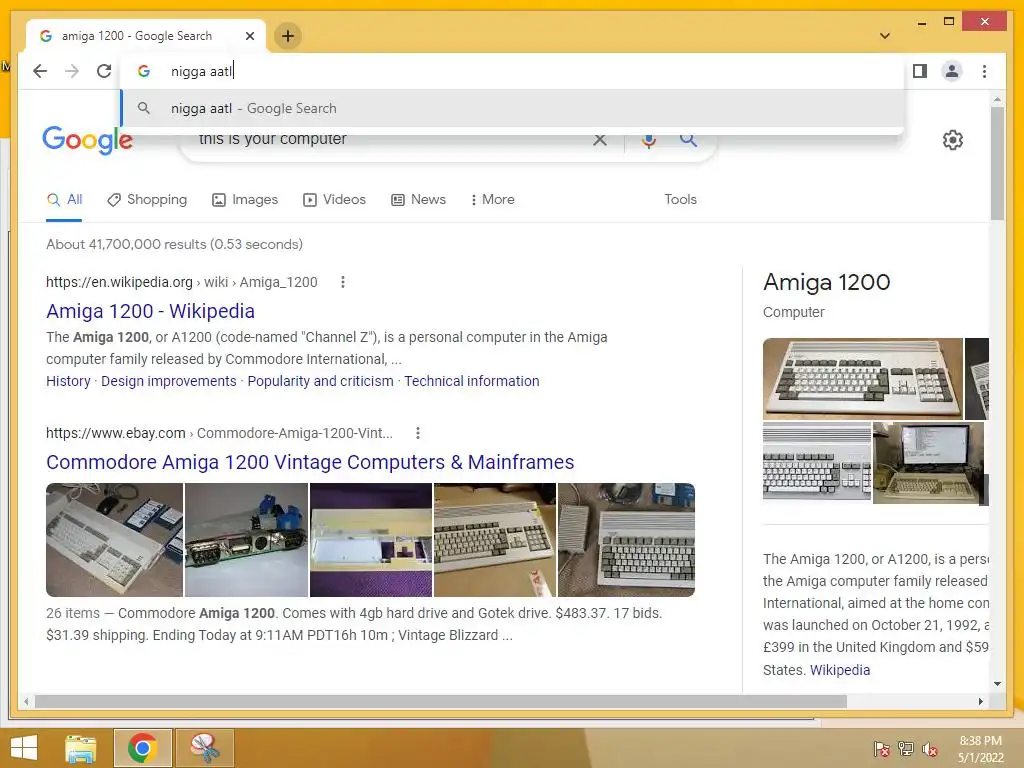Select the address bar search suggestion
This screenshot has height=768, width=1024.
[x=513, y=108]
